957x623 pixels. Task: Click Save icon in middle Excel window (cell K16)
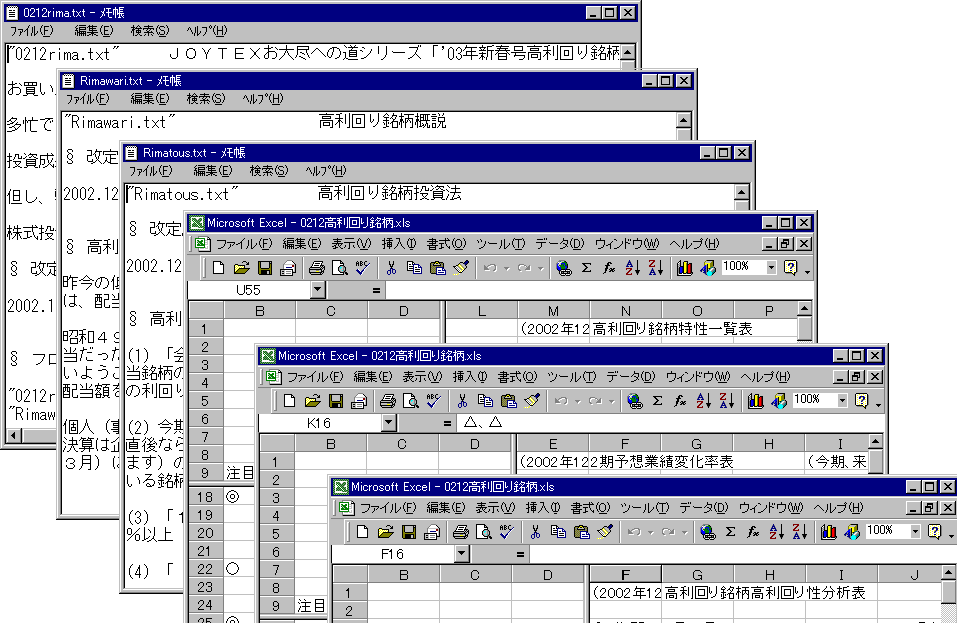(335, 401)
